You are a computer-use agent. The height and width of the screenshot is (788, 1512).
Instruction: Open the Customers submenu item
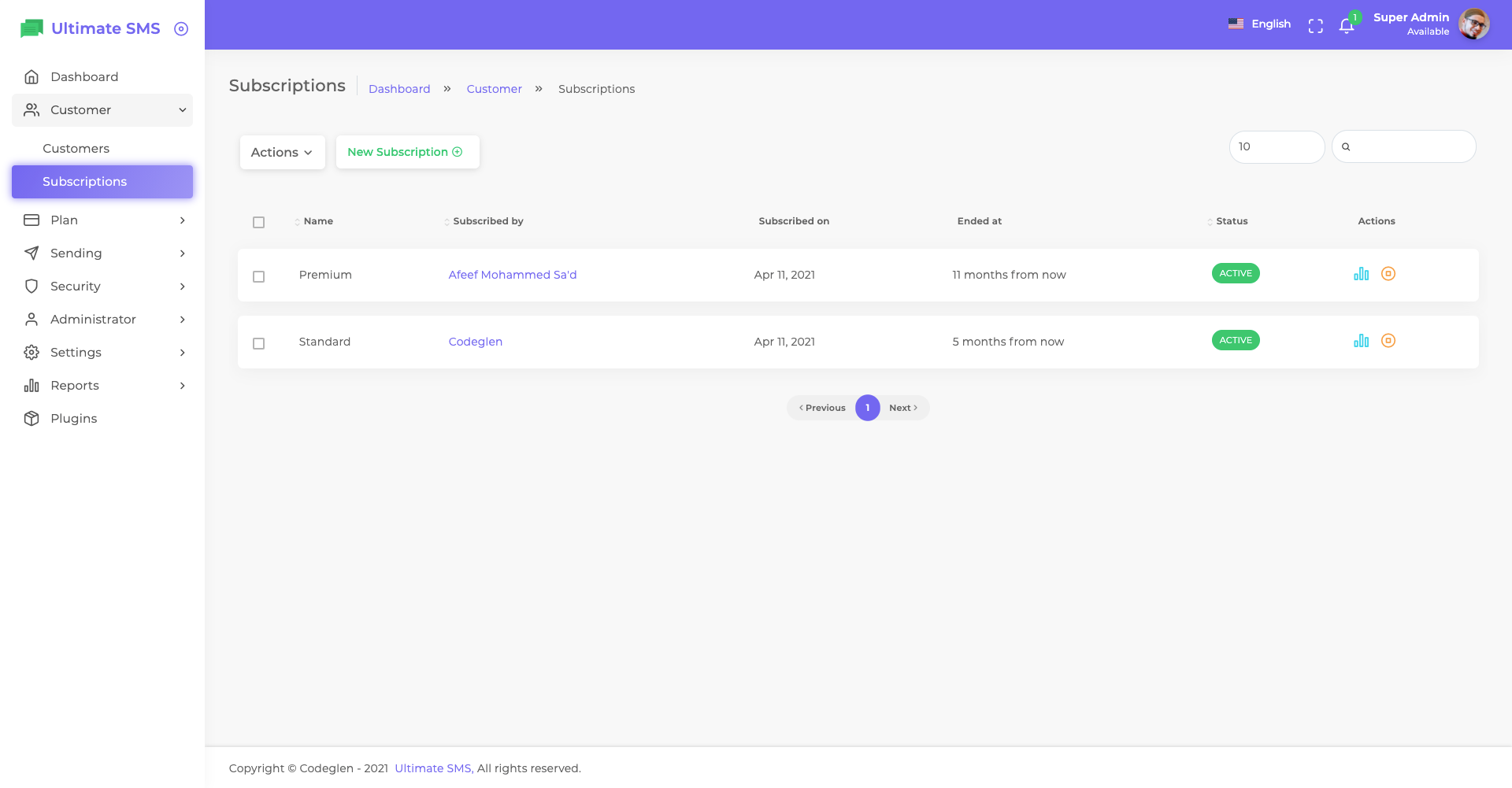(102, 149)
